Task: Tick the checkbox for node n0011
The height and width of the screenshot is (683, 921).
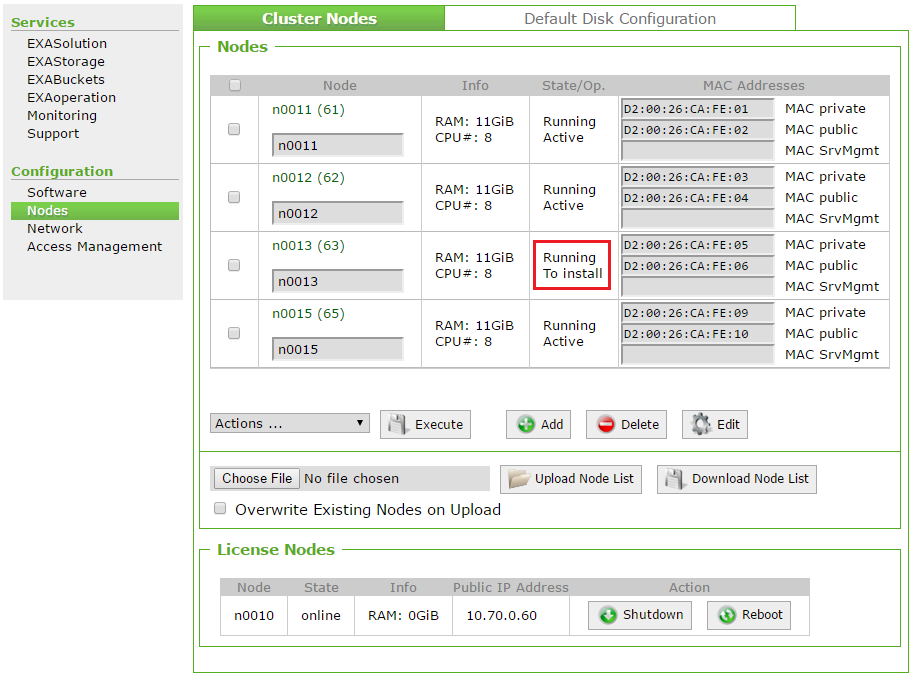Action: point(234,129)
